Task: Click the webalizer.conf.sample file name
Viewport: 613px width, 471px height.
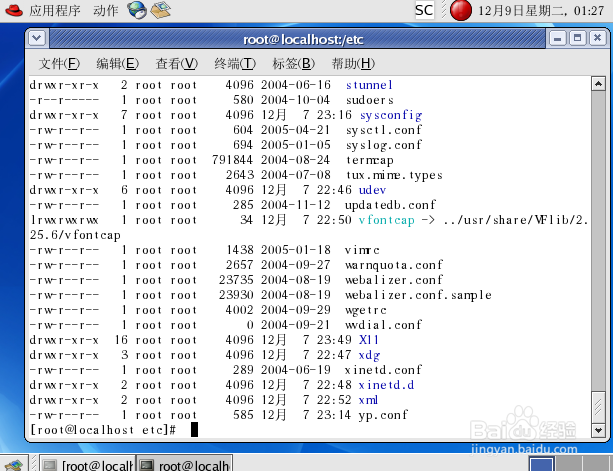Action: pos(418,295)
